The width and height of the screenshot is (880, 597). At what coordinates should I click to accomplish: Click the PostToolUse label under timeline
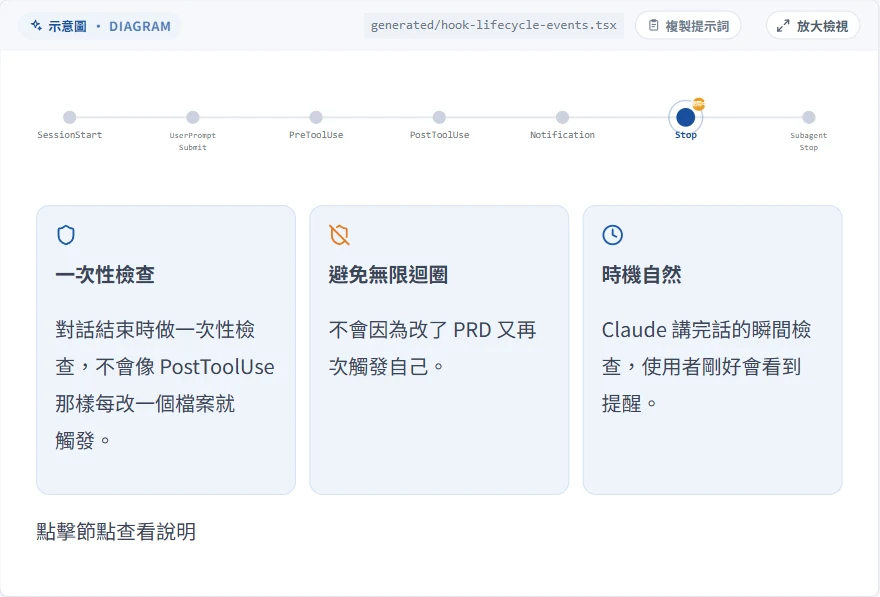pyautogui.click(x=439, y=135)
